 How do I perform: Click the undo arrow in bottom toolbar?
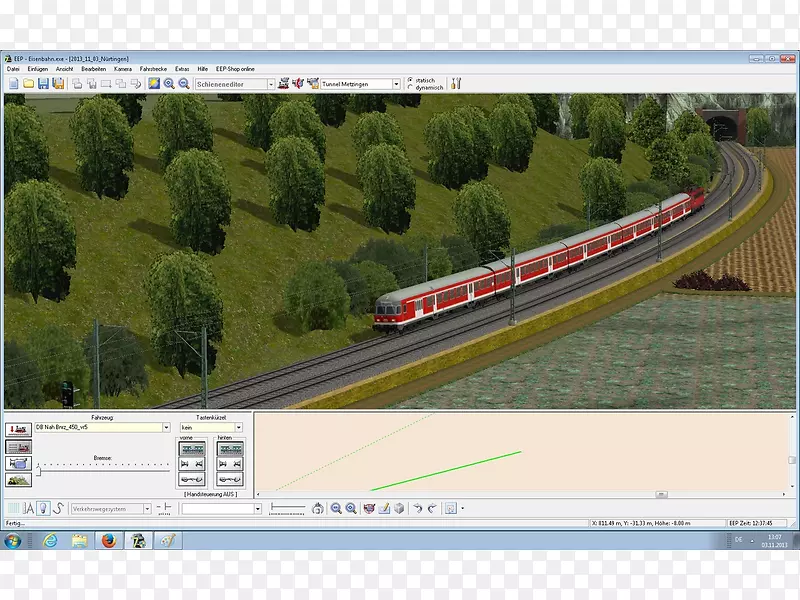pyautogui.click(x=417, y=508)
